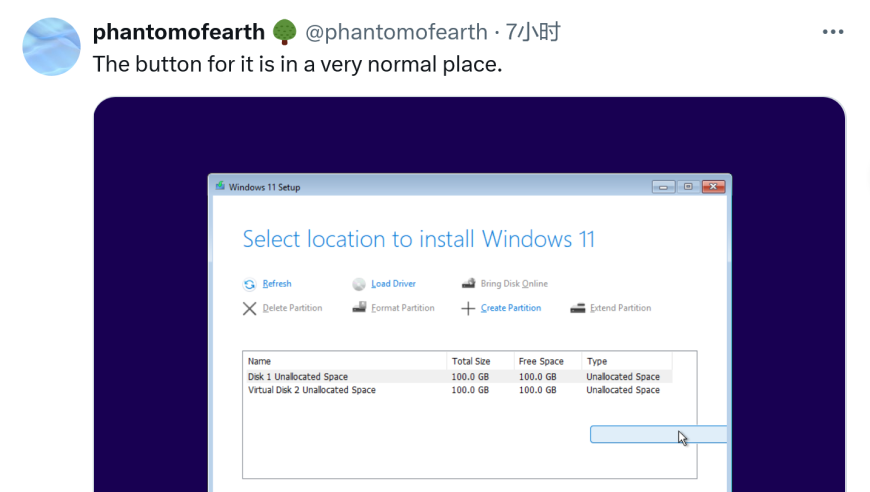Click the Bring Disk Online icon
Image resolution: width=870 pixels, height=492 pixels.
click(468, 283)
